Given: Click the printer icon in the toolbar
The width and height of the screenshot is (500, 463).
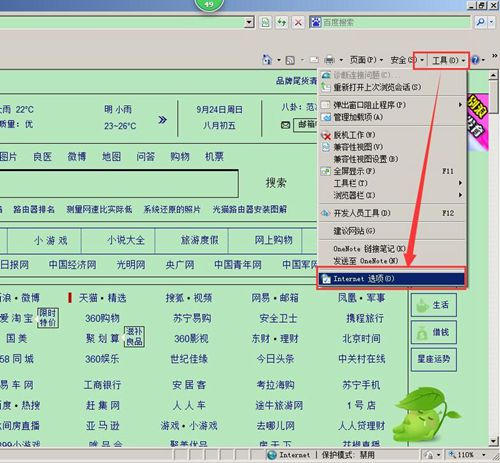Looking at the screenshot, I should pyautogui.click(x=329, y=60).
